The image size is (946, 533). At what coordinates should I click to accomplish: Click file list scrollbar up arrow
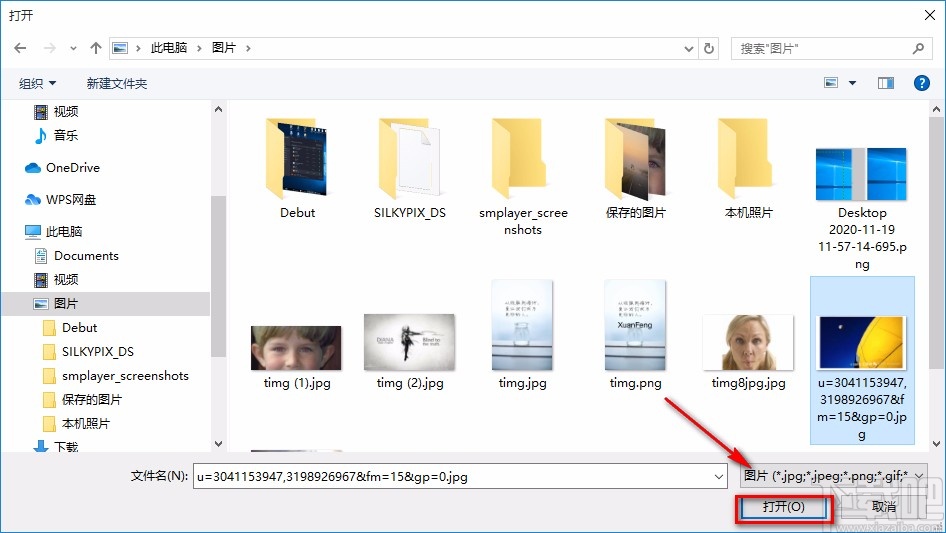tap(936, 109)
